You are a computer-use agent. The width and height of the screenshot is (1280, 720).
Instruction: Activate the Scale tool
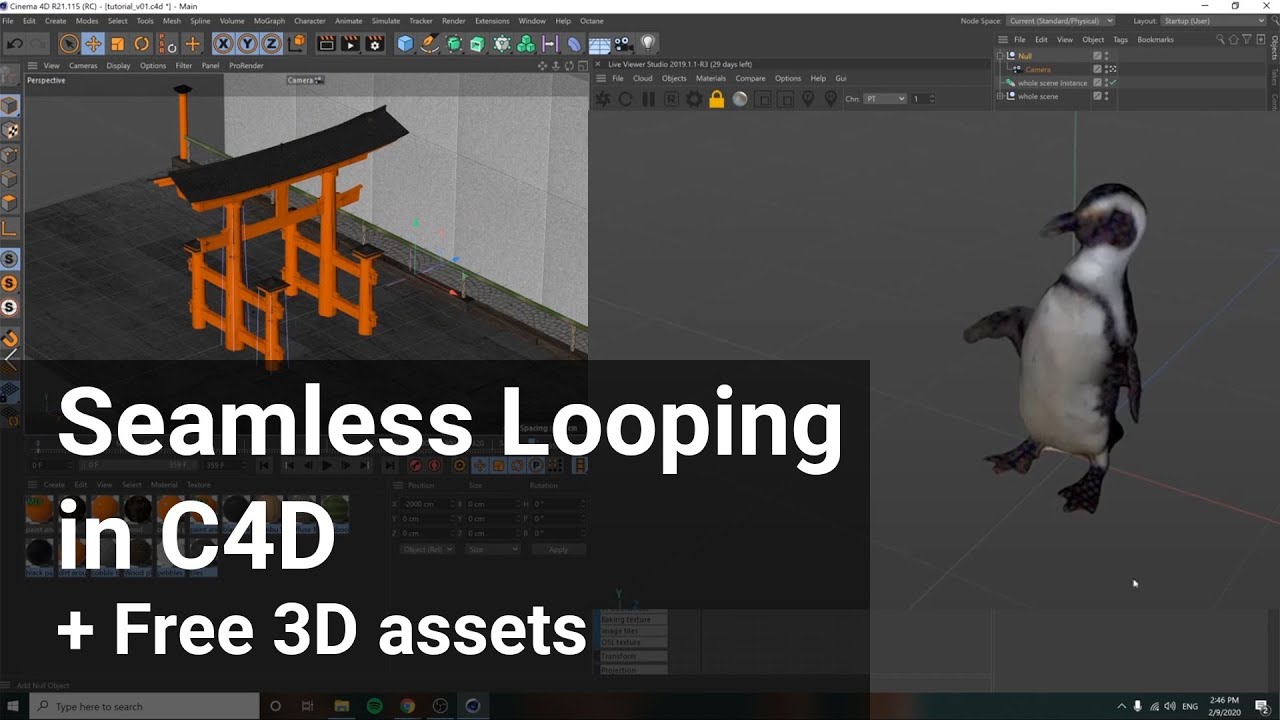pyautogui.click(x=117, y=44)
